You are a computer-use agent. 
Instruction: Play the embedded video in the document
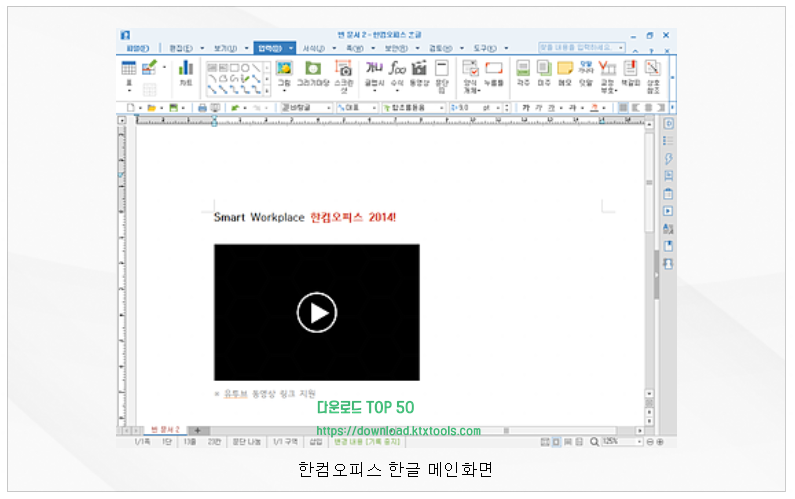(x=317, y=312)
